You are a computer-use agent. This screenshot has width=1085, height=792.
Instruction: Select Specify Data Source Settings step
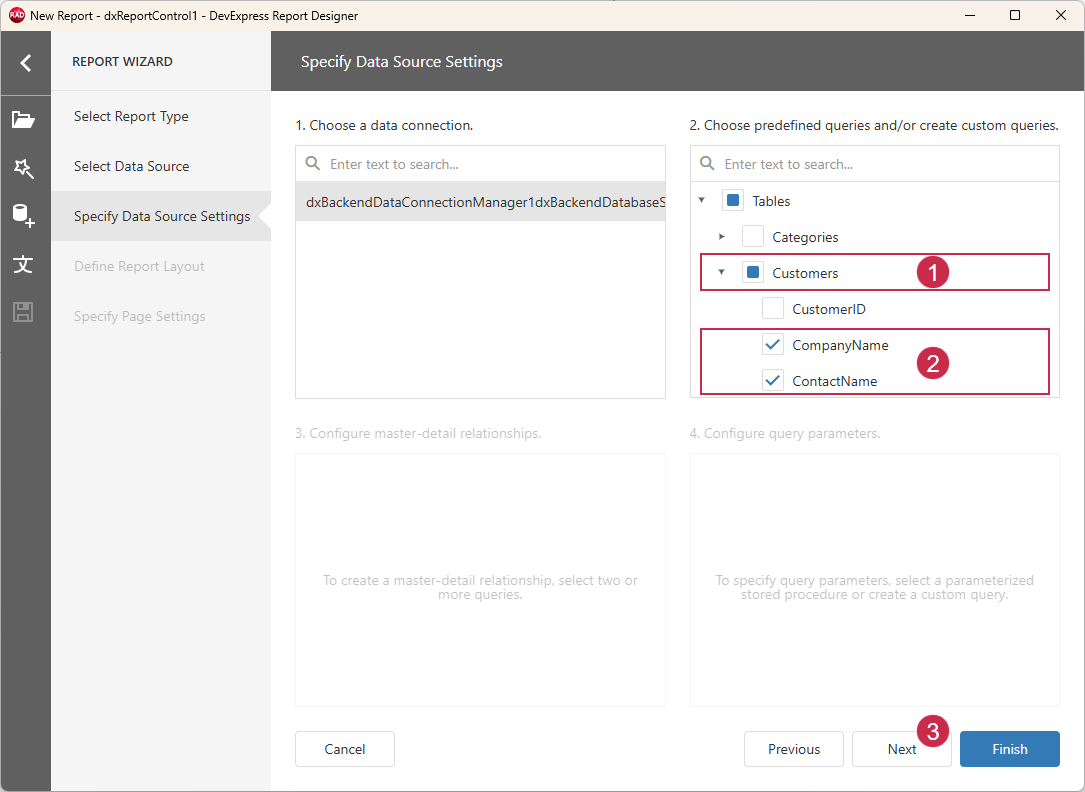(161, 216)
